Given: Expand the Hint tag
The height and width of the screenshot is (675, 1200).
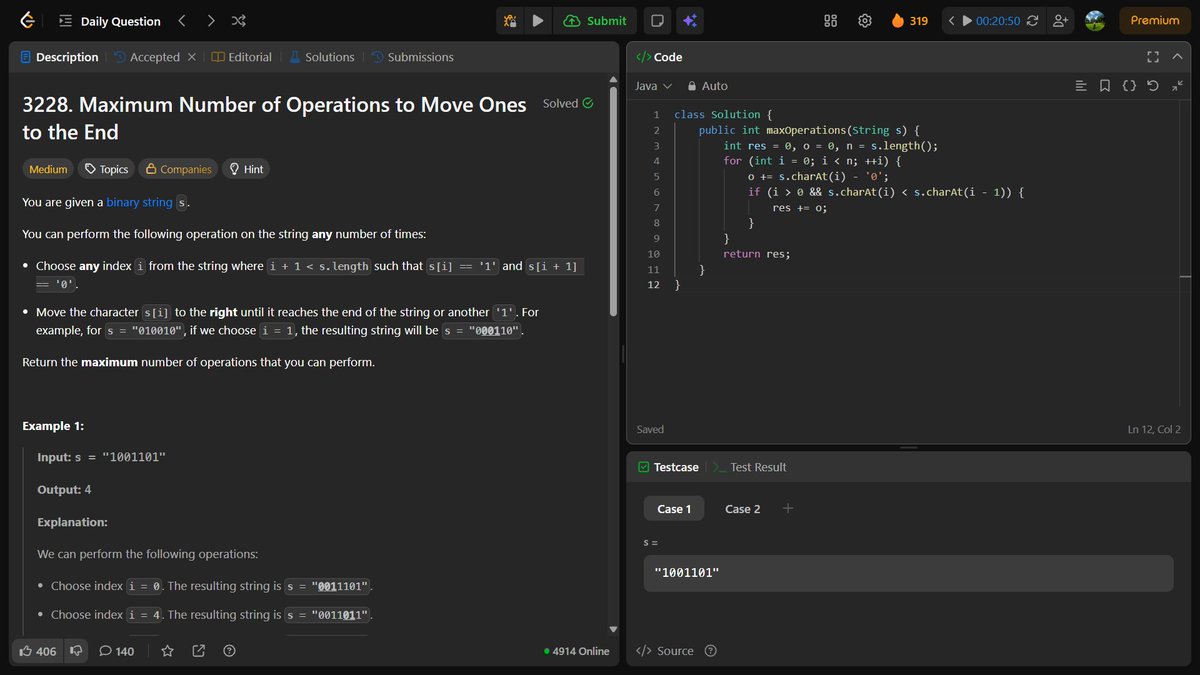Looking at the screenshot, I should tap(246, 169).
